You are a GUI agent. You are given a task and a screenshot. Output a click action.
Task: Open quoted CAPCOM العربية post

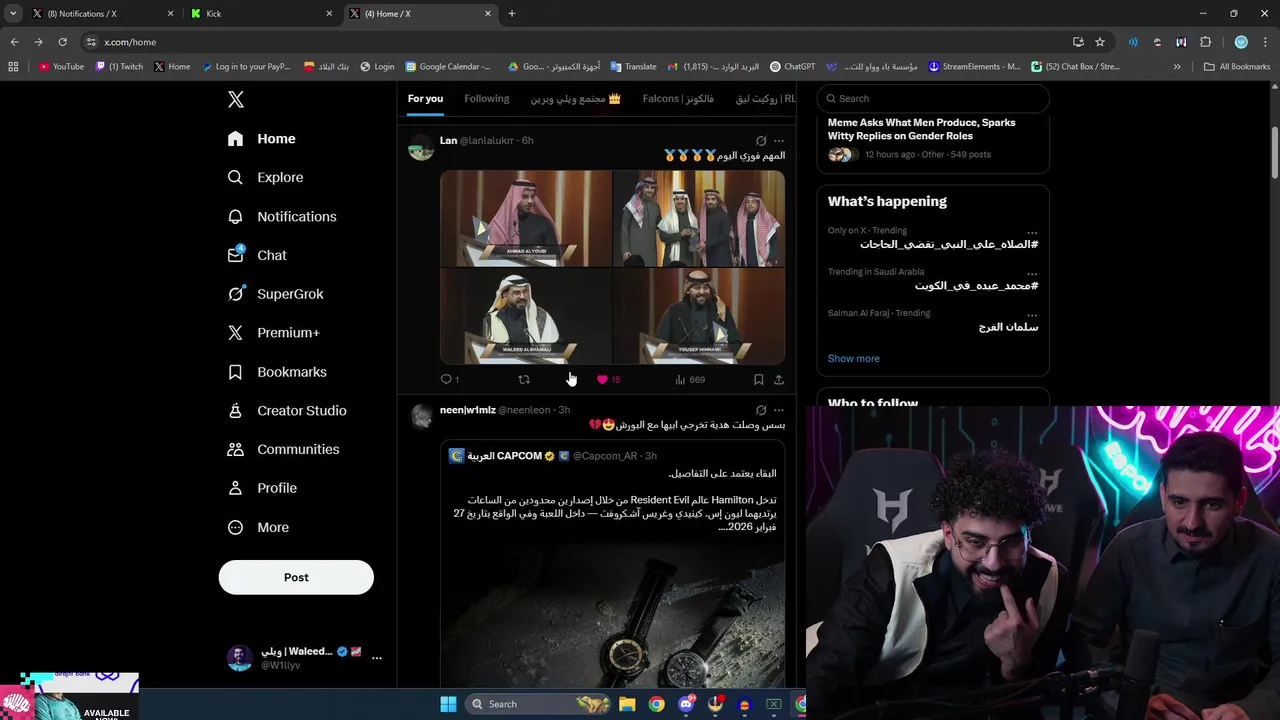pos(612,565)
